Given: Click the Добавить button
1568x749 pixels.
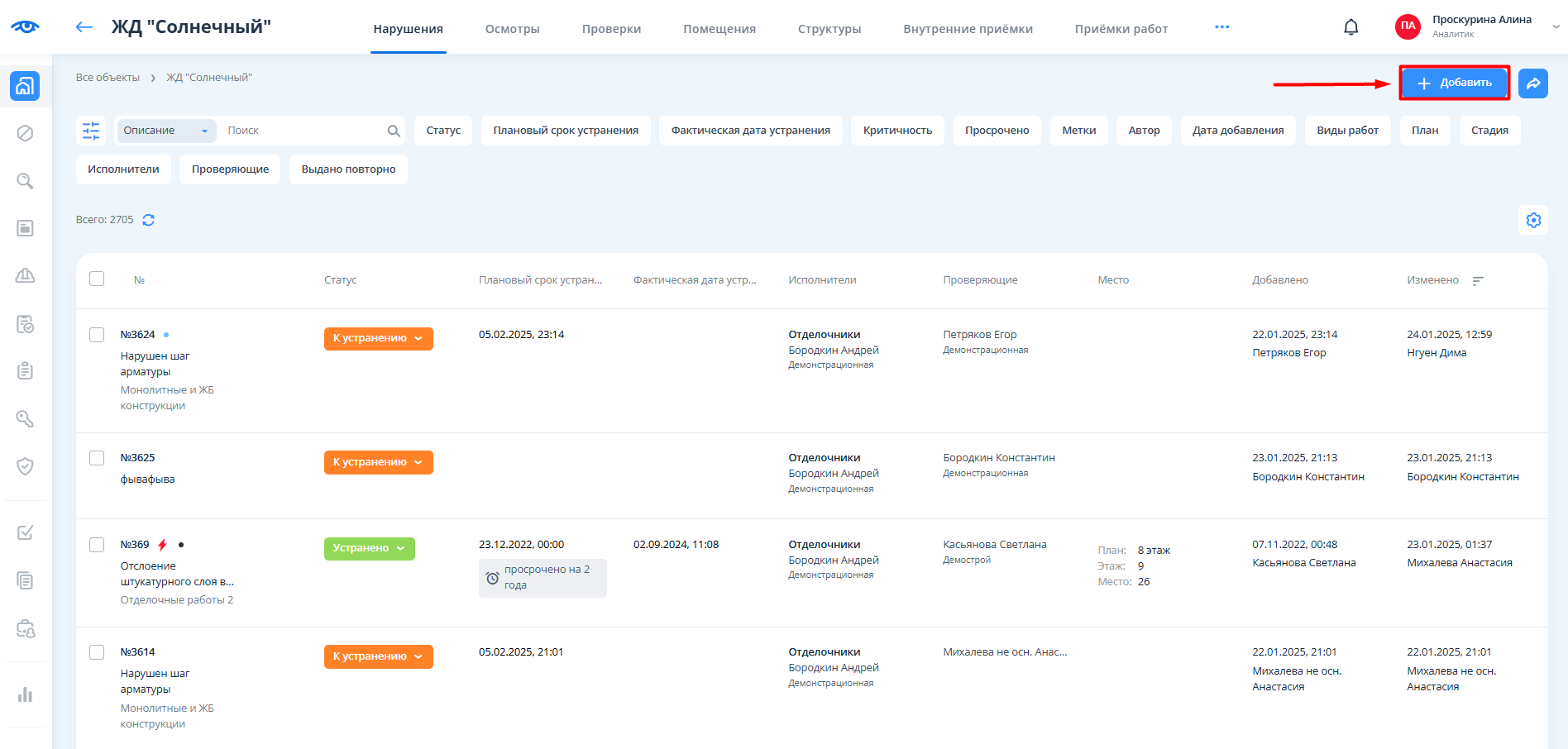Looking at the screenshot, I should pyautogui.click(x=1454, y=83).
